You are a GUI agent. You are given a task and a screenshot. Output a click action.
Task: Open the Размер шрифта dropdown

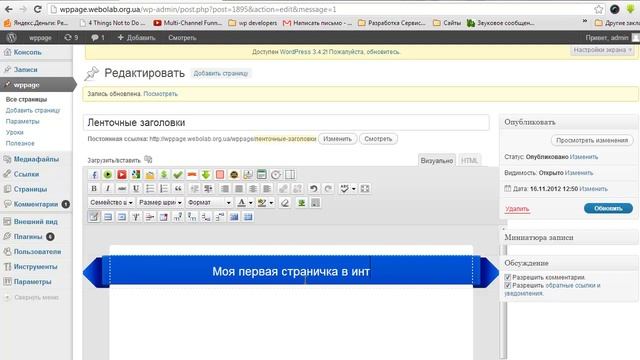click(x=160, y=202)
